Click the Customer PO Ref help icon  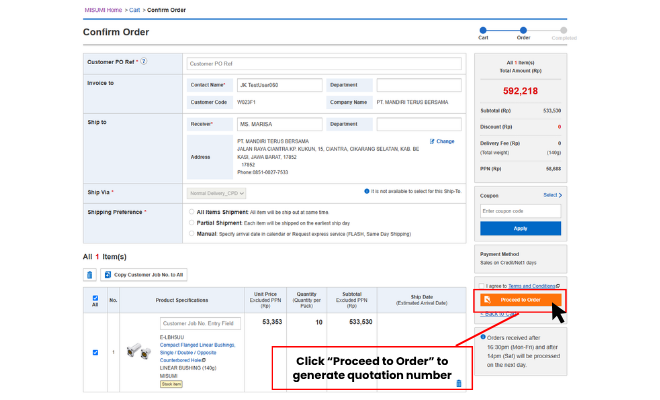pyautogui.click(x=144, y=61)
